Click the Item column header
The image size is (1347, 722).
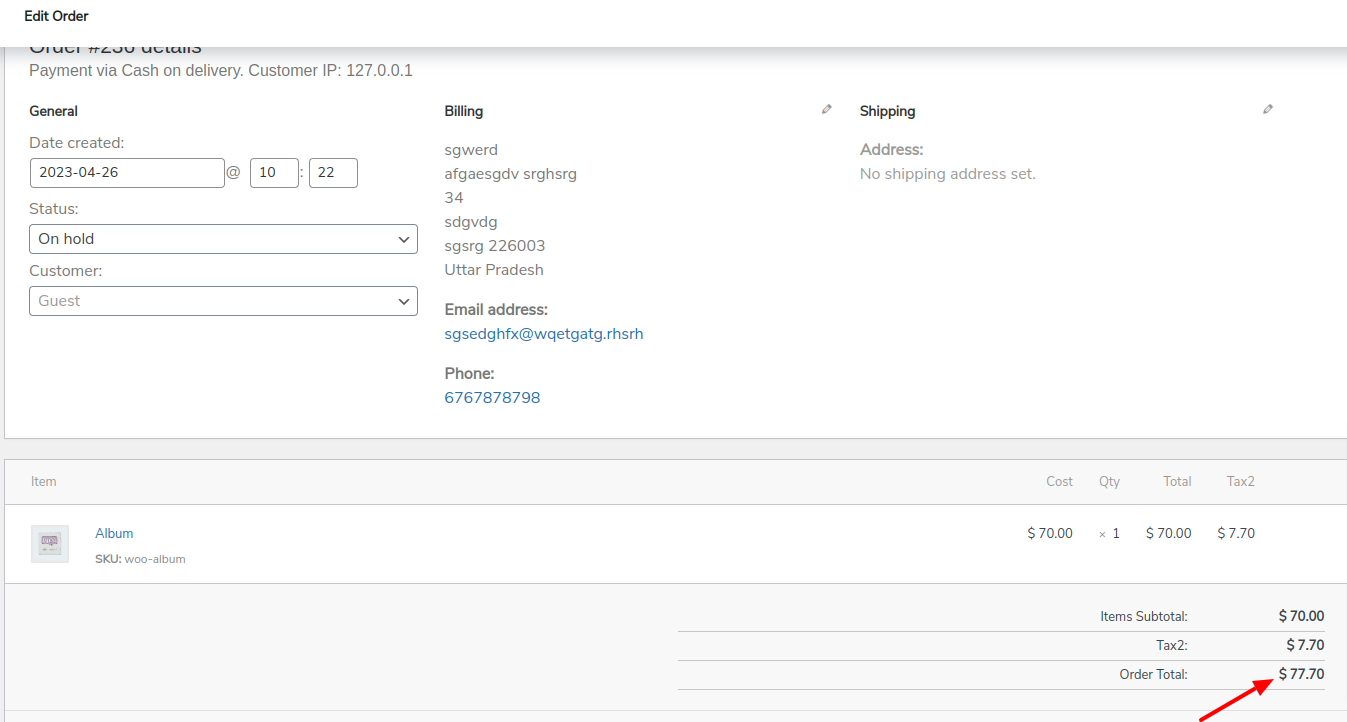44,482
